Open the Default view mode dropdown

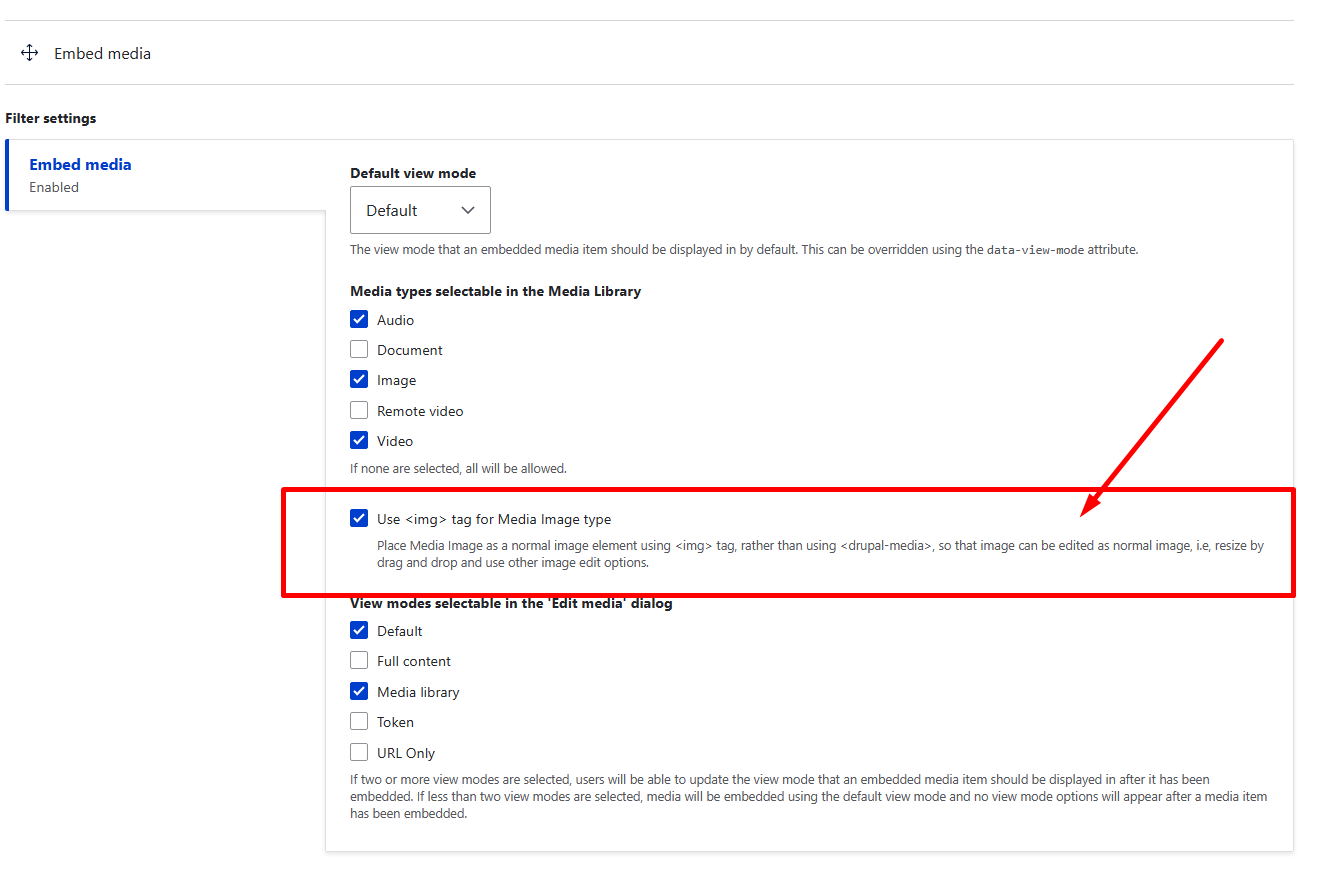(420, 210)
